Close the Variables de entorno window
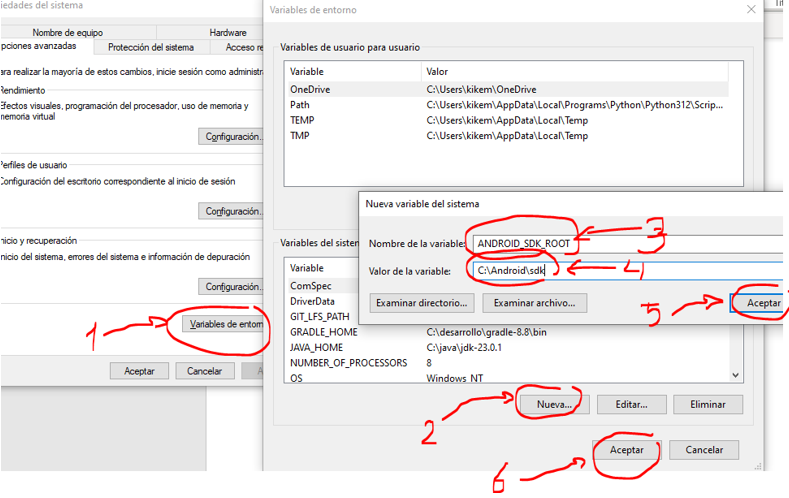Viewport: 789px width, 498px height. (x=751, y=10)
